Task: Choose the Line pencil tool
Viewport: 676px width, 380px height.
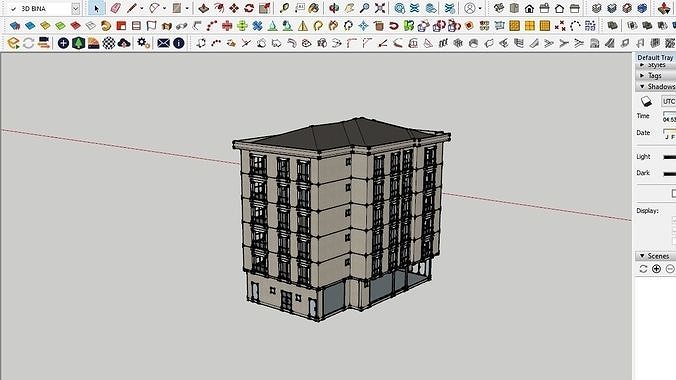Action: 131,8
